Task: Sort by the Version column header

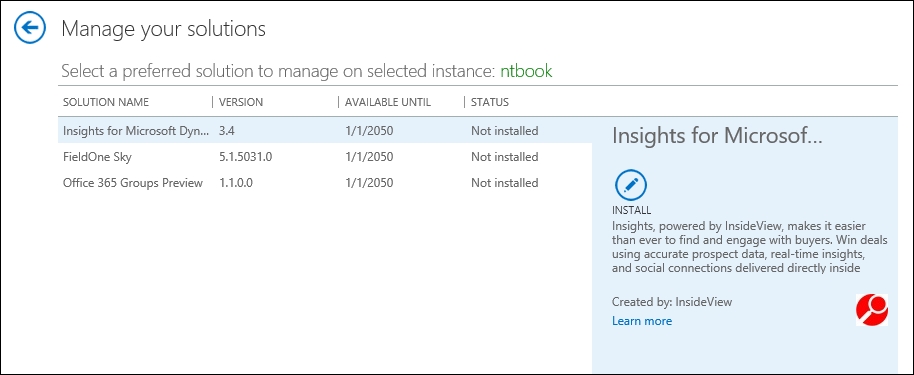Action: (241, 102)
